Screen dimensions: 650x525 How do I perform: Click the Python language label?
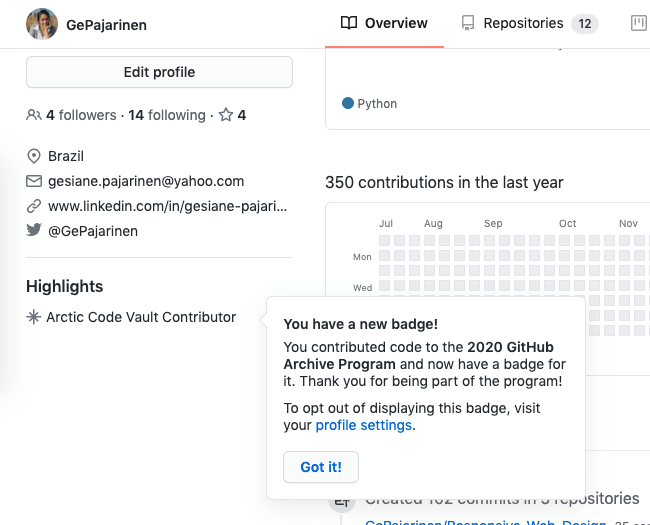tap(377, 104)
